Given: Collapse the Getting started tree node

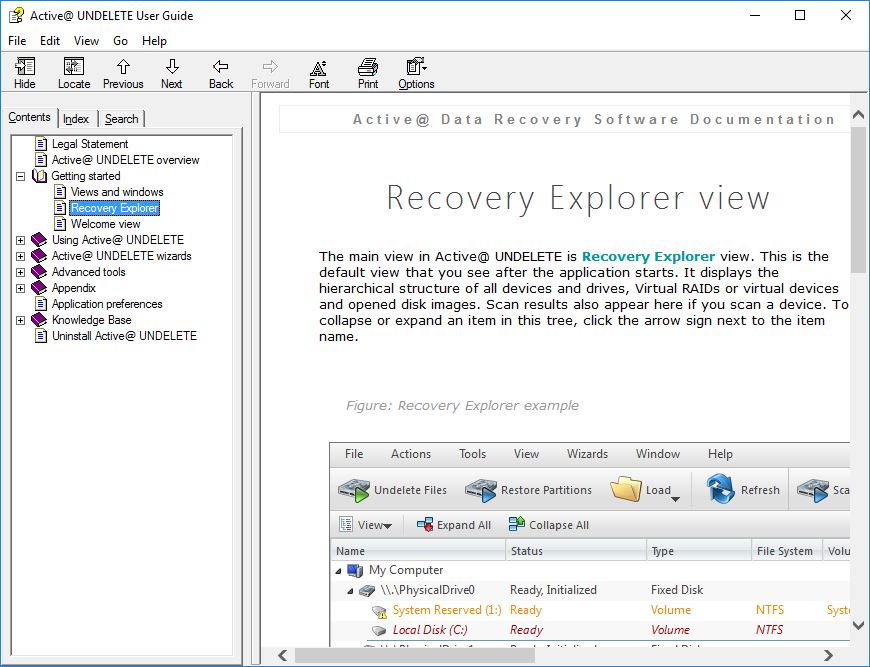Looking at the screenshot, I should point(20,175).
